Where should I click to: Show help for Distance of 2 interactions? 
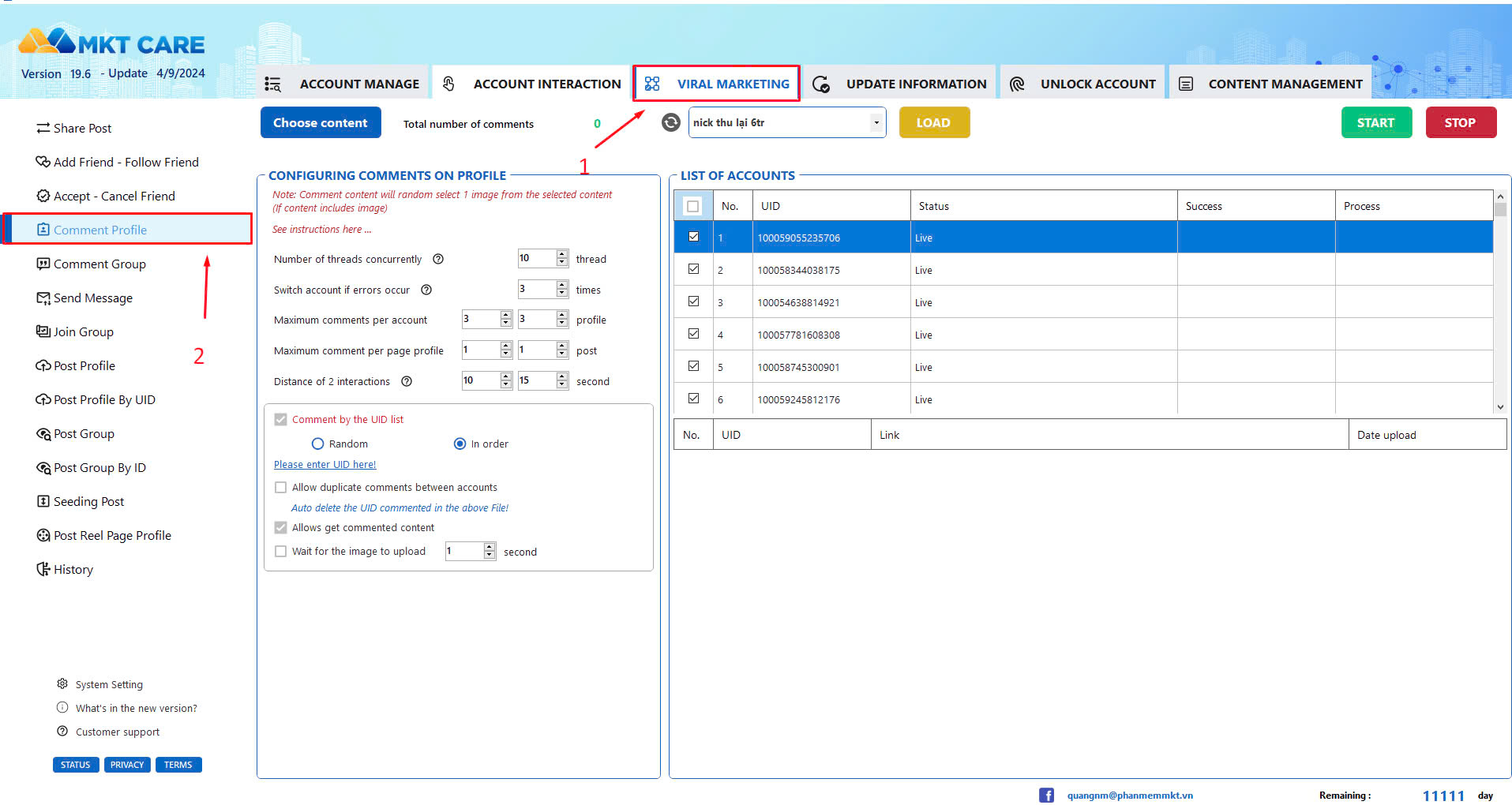[x=407, y=381]
